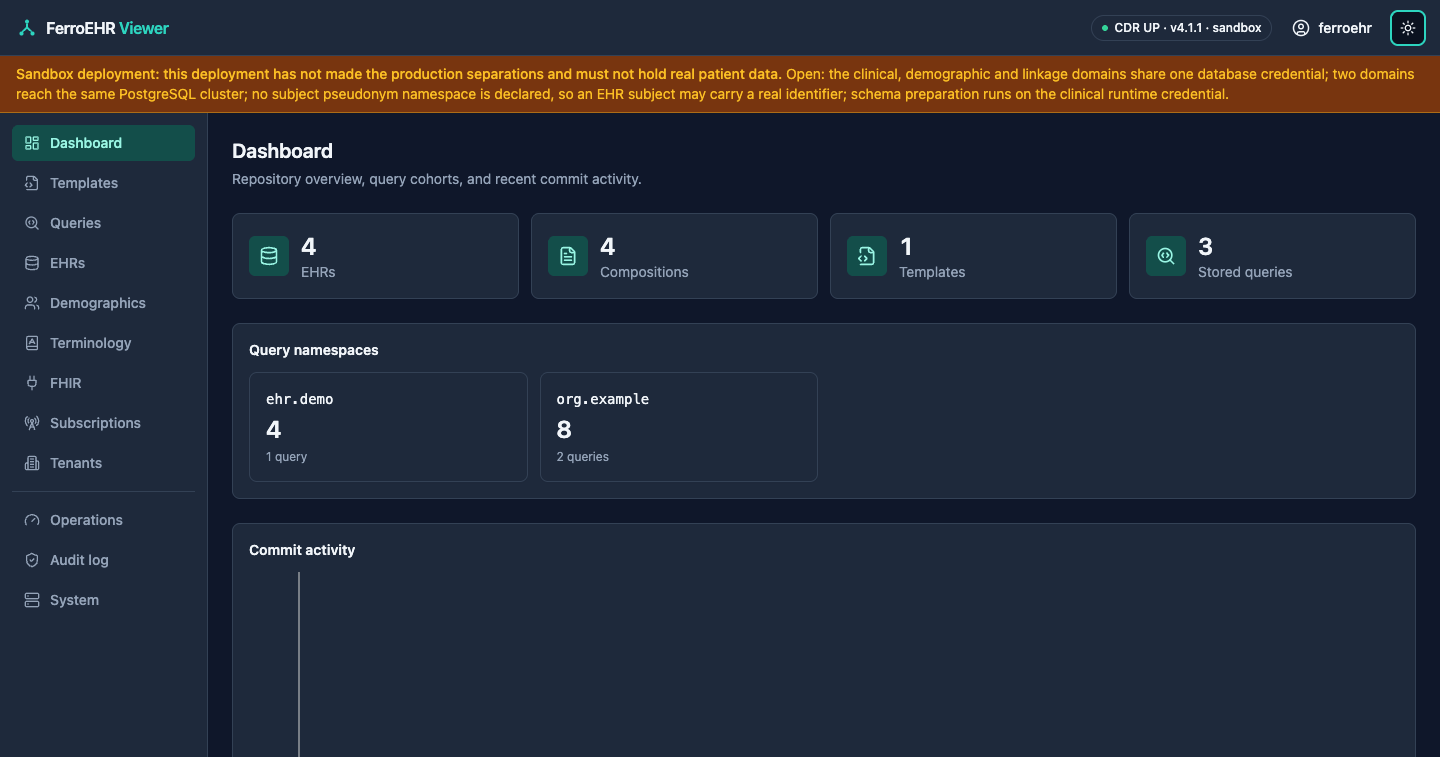Click the Audit log shield sidebar icon

[x=32, y=560]
